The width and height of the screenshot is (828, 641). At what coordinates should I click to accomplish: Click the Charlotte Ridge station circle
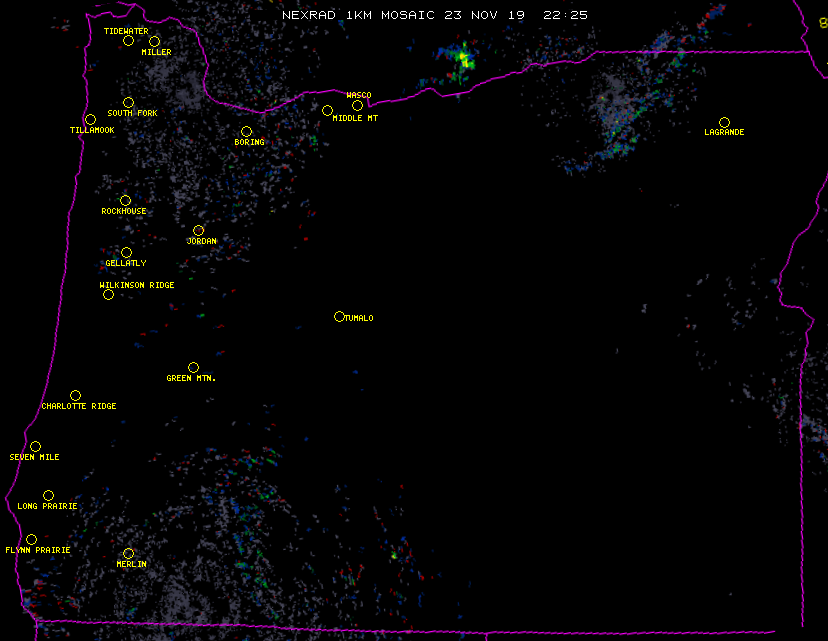point(75,396)
